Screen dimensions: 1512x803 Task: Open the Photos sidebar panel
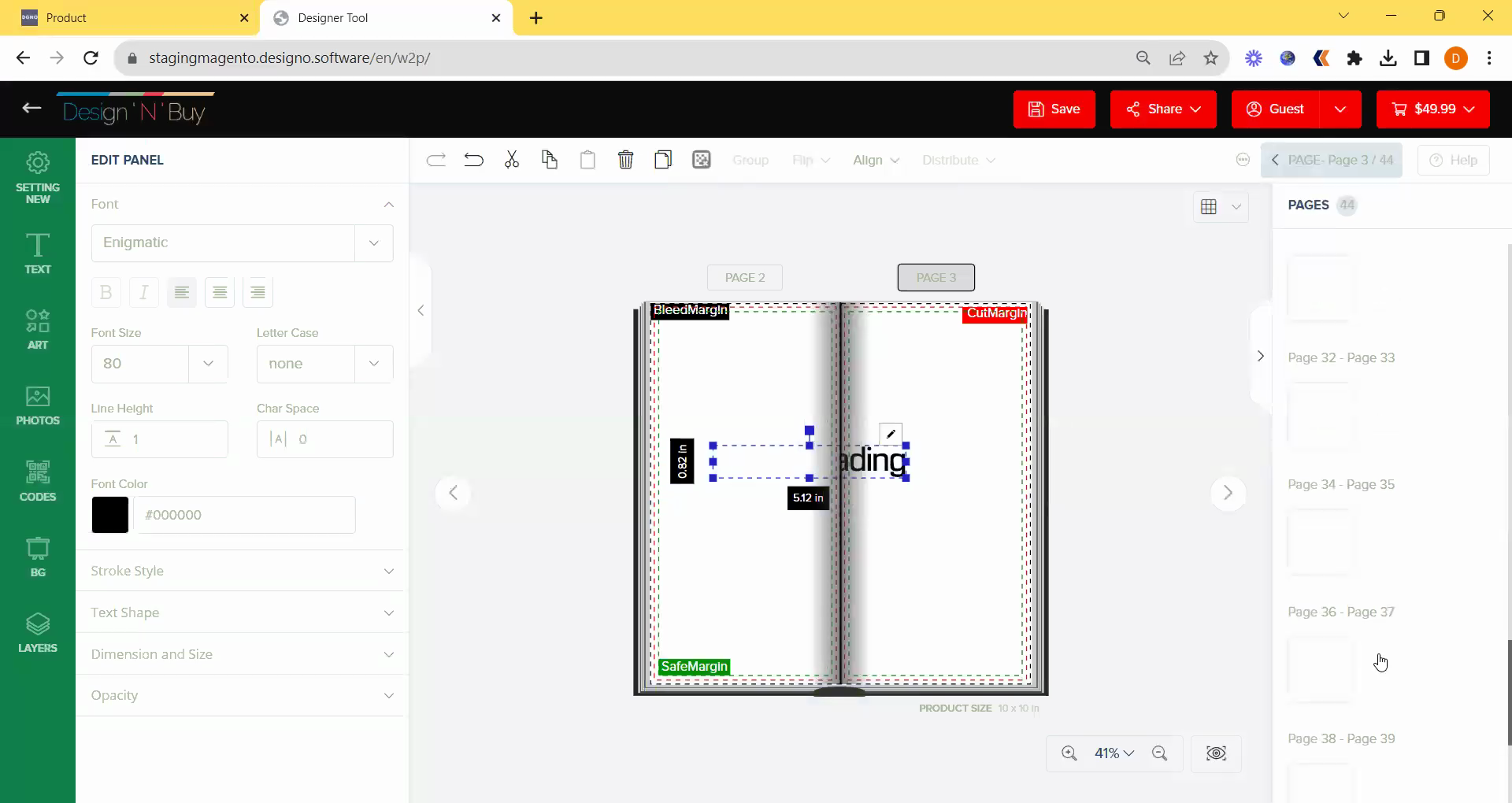(x=38, y=405)
